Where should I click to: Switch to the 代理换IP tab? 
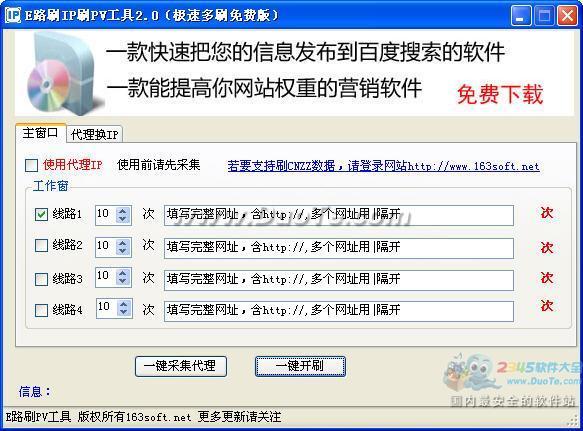94,135
